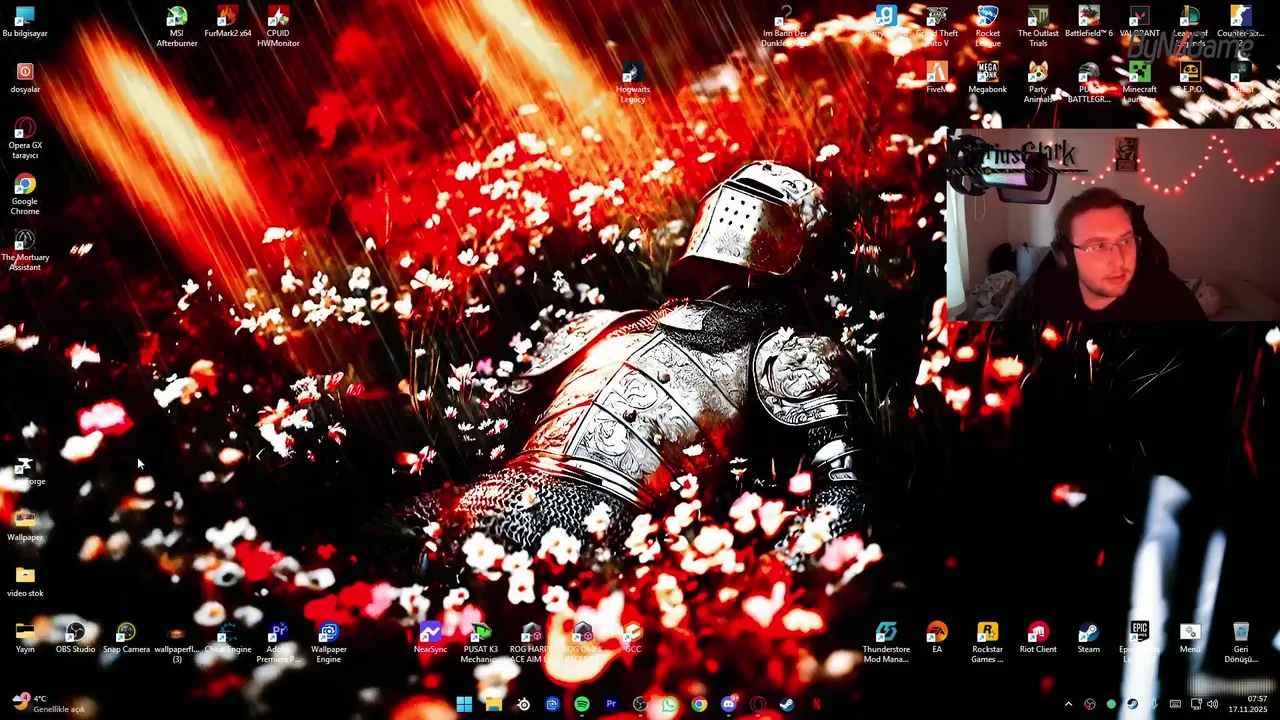The image size is (1280, 720).
Task: Open WhatsApp from the taskbar
Action: [x=670, y=704]
